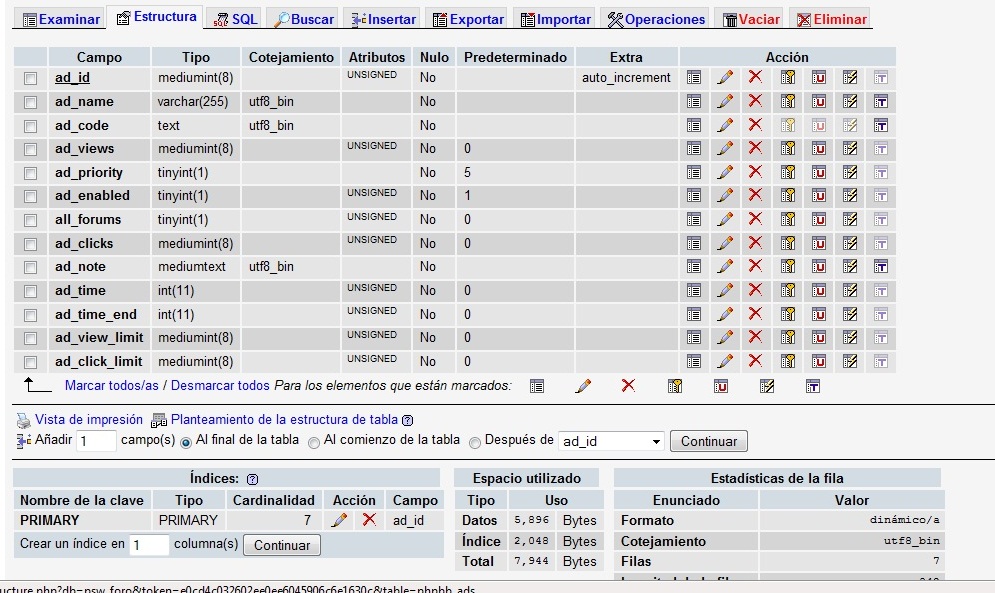The height and width of the screenshot is (593, 995).
Task: Click 'dinámico/a' format value
Action: (x=904, y=520)
